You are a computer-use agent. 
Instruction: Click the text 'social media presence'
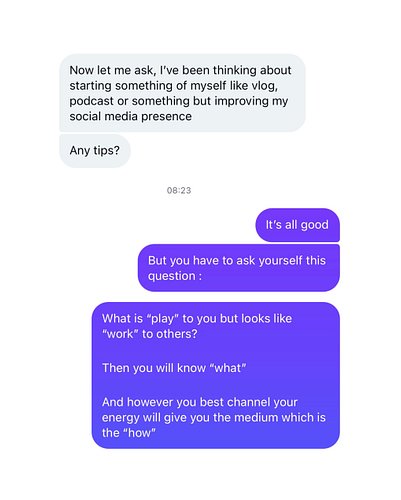130,116
